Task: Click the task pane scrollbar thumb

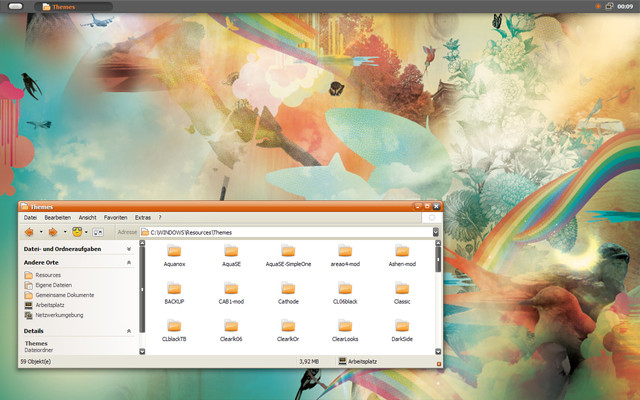Action: pyautogui.click(x=142, y=289)
